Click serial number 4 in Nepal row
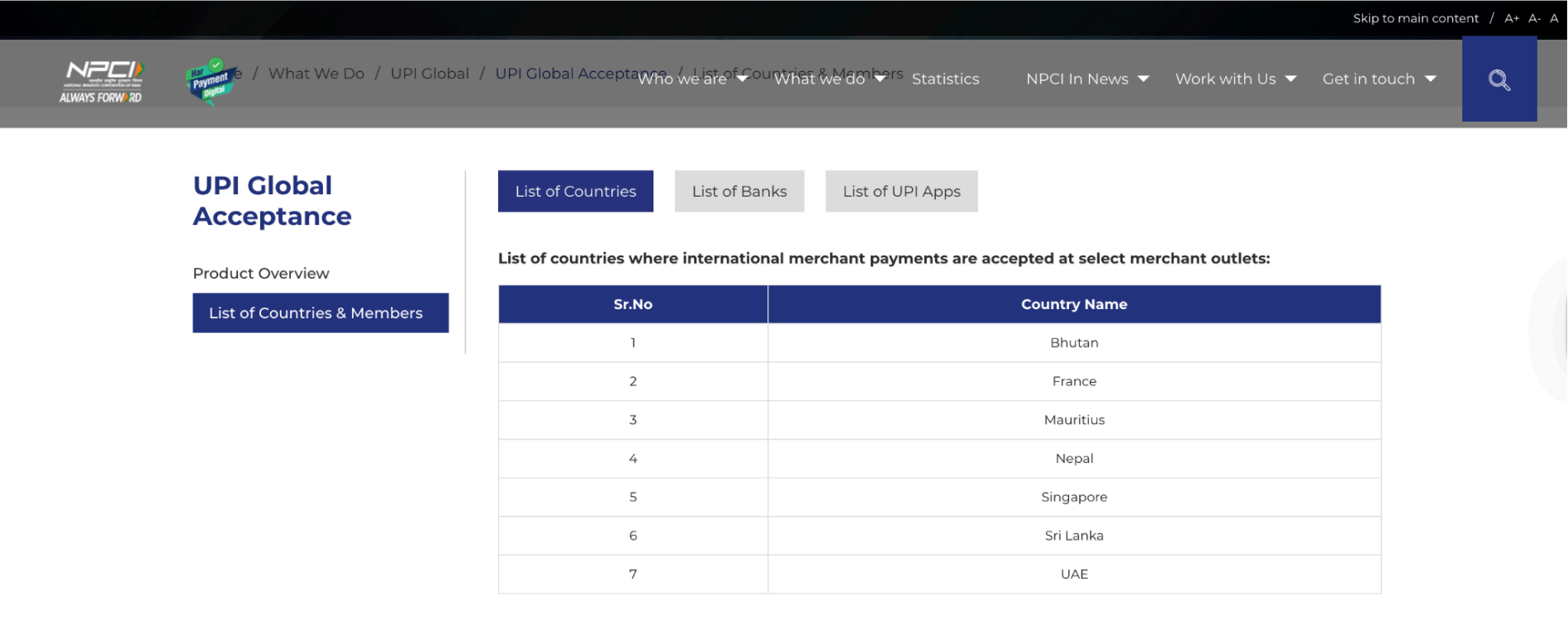Screen dimensions: 1568x620 point(633,458)
